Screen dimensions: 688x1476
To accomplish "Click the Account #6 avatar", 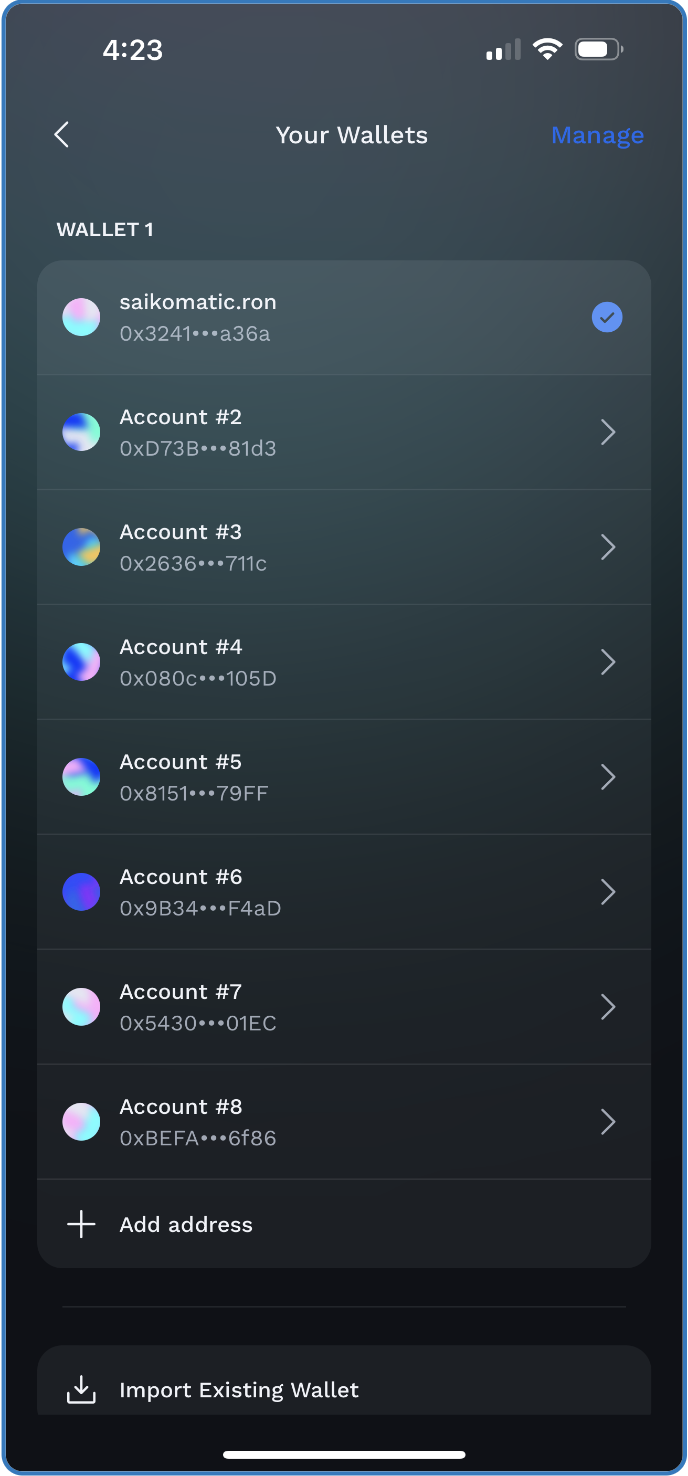I will [x=81, y=892].
